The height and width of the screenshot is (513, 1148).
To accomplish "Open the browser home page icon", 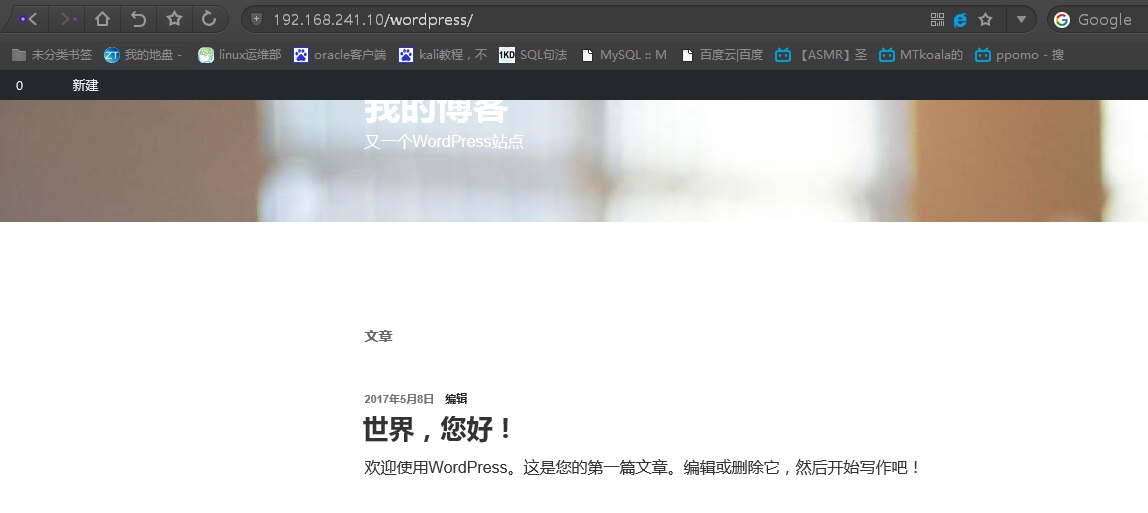I will (x=102, y=19).
